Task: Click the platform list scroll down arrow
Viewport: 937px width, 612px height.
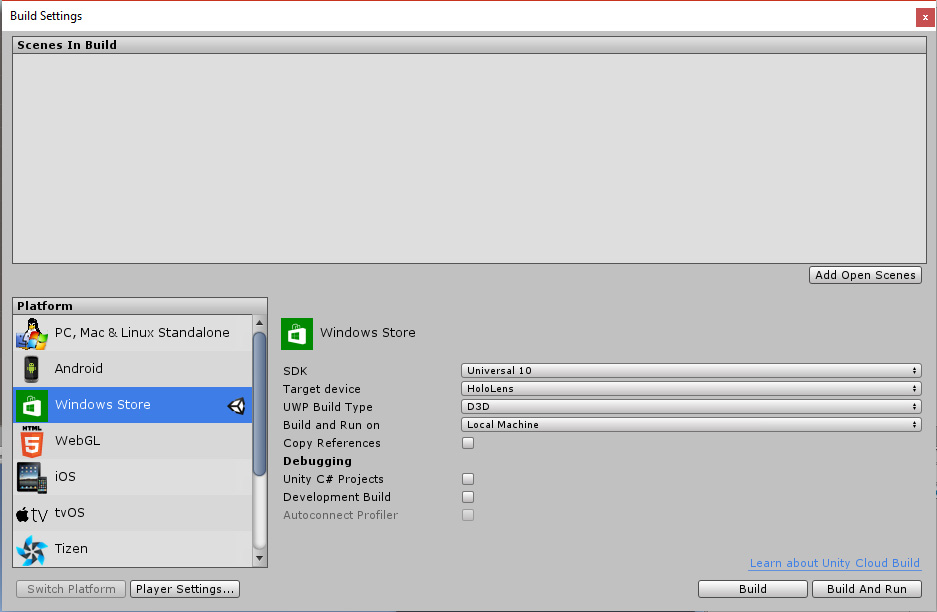Action: [x=259, y=558]
